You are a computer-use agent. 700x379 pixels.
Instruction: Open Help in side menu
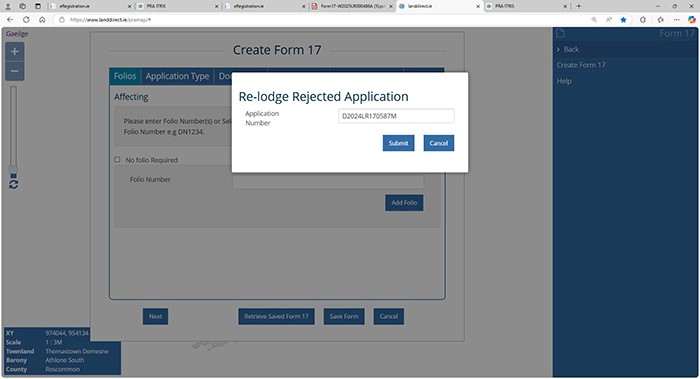pos(564,81)
